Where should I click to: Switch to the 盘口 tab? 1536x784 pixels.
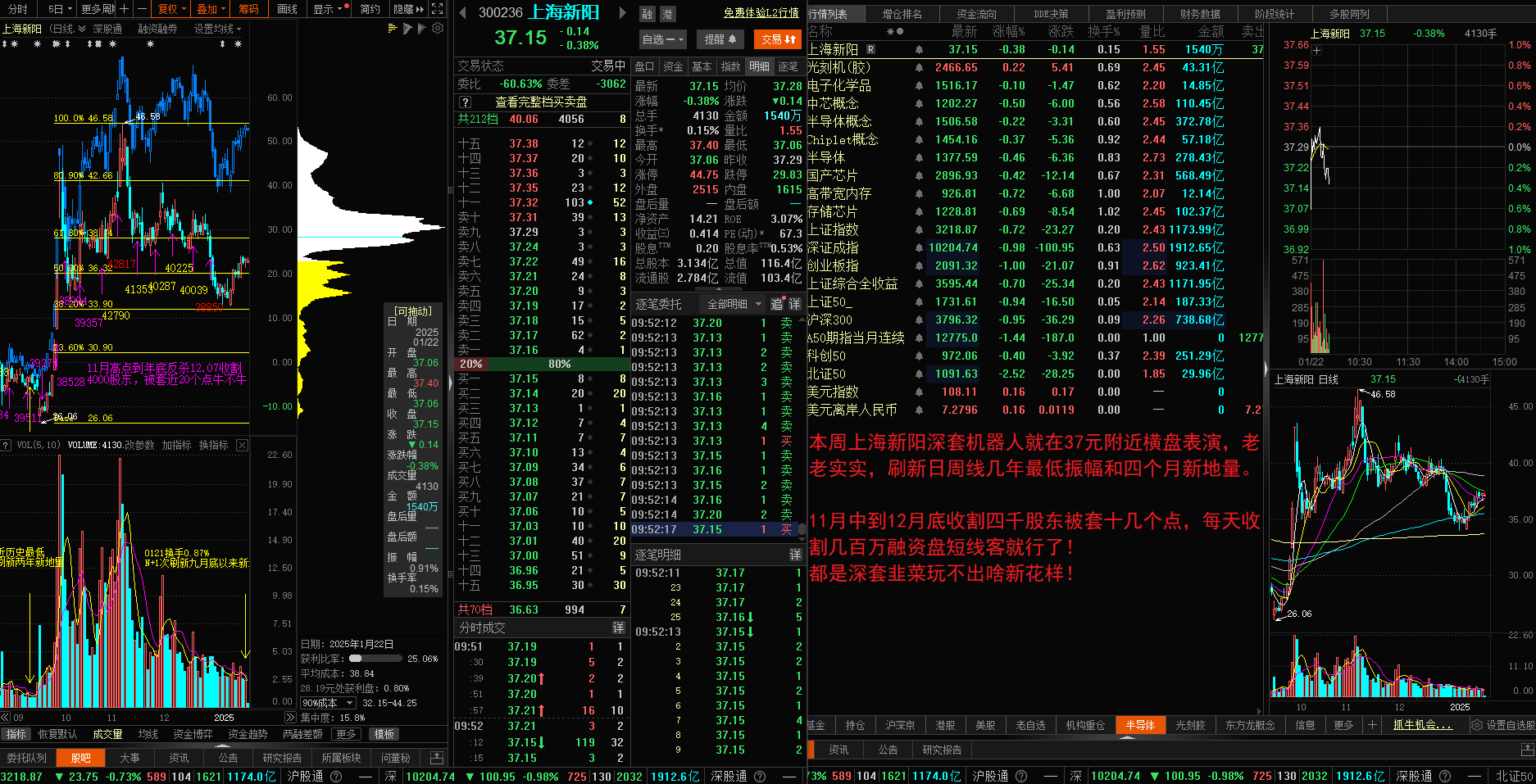644,66
